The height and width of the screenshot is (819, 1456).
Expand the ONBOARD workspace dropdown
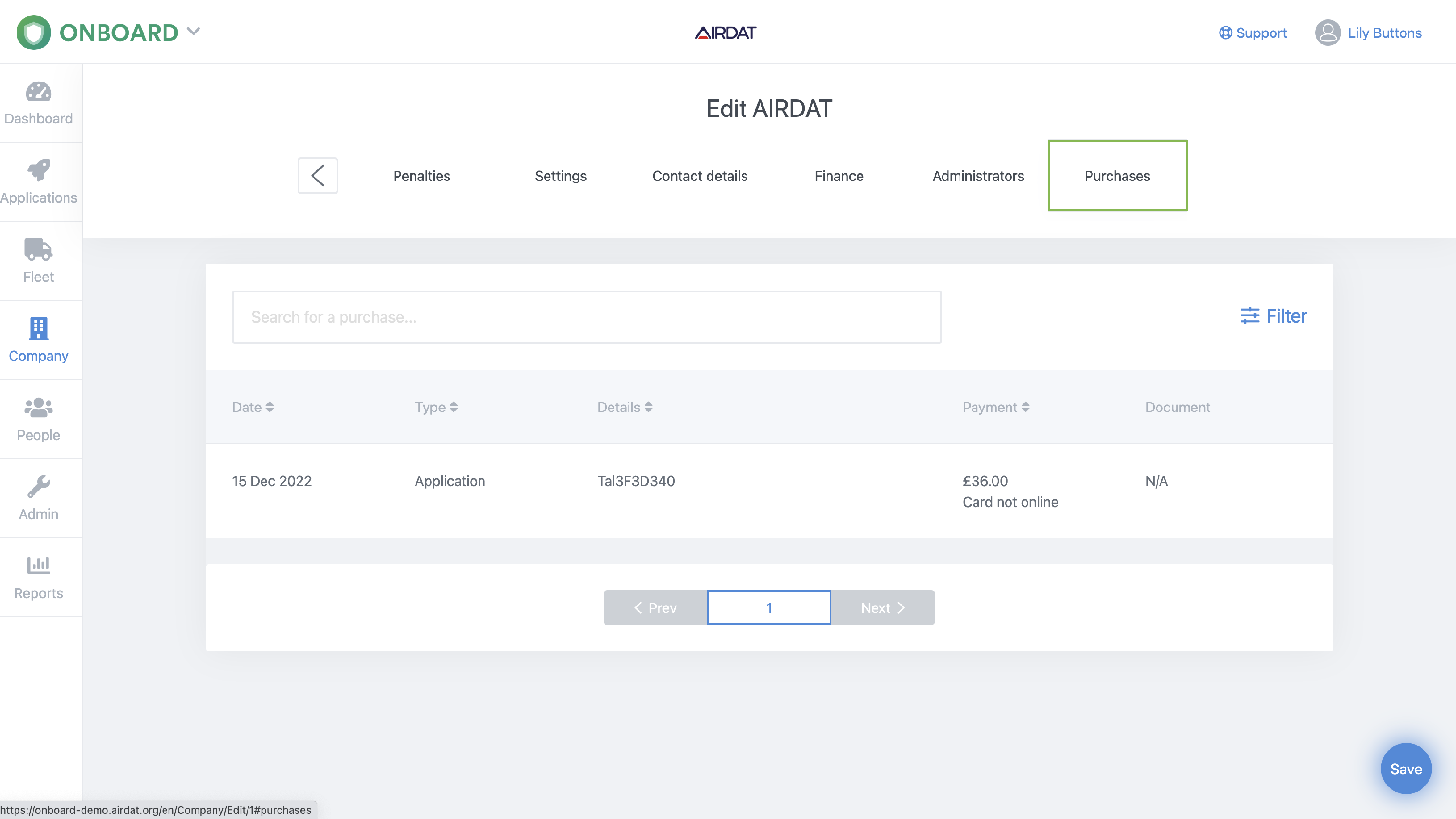click(x=194, y=32)
